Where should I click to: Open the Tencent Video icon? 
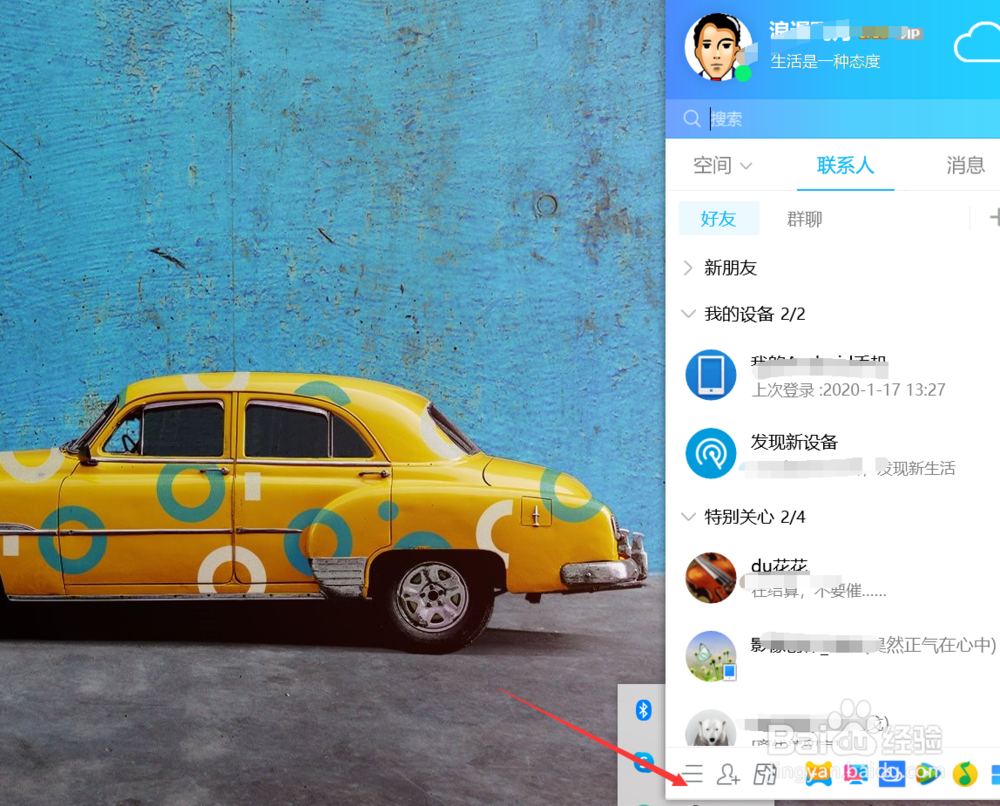[926, 775]
